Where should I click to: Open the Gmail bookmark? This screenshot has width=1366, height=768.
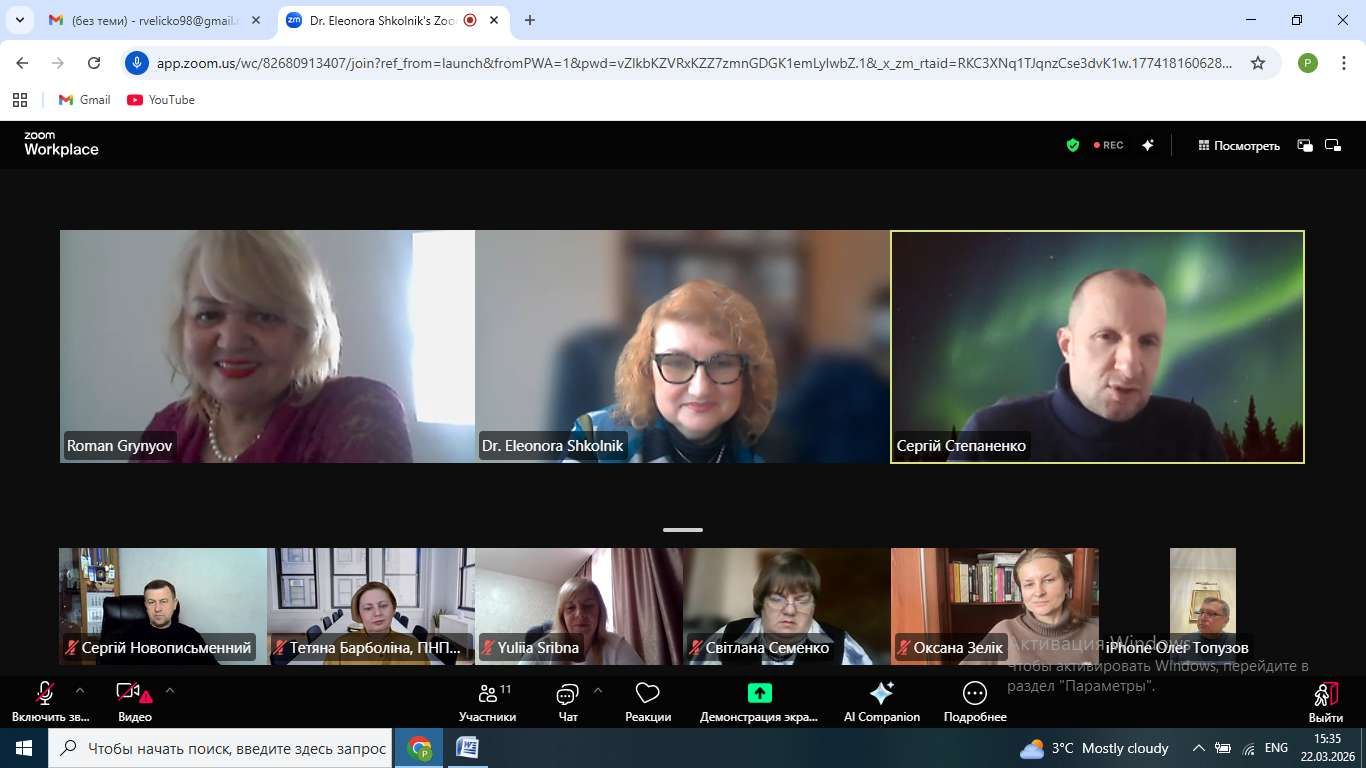85,100
